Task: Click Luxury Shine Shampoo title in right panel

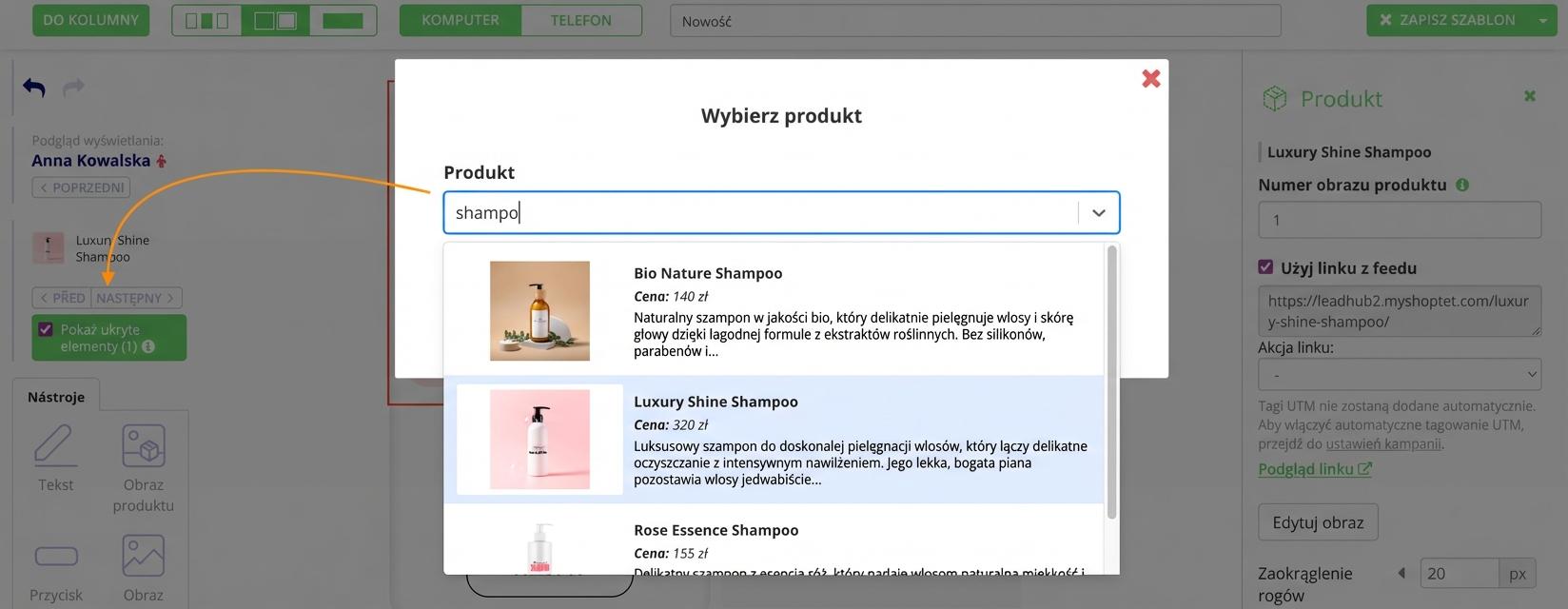Action: [1349, 152]
